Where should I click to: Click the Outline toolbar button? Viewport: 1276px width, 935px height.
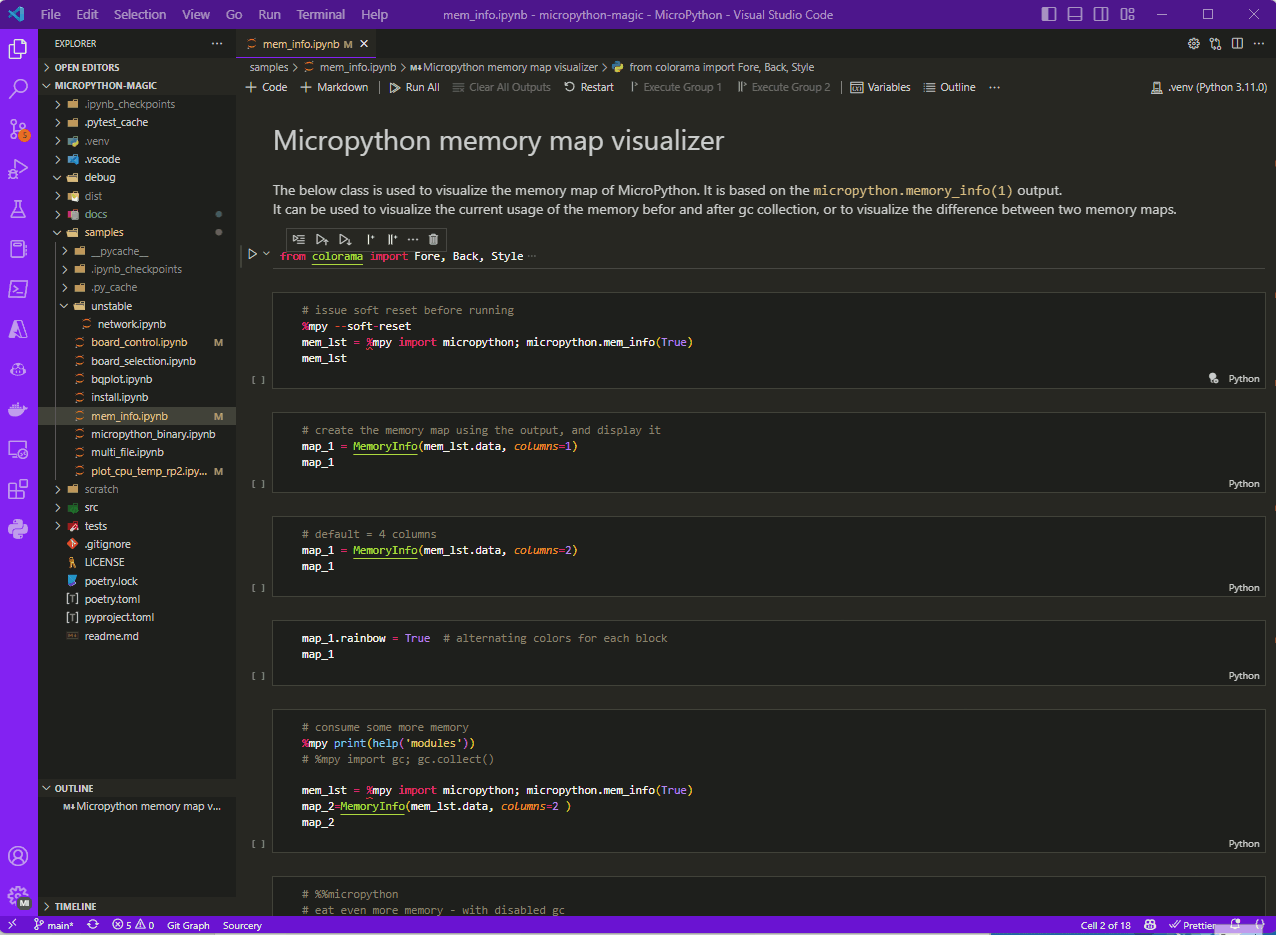coord(949,87)
